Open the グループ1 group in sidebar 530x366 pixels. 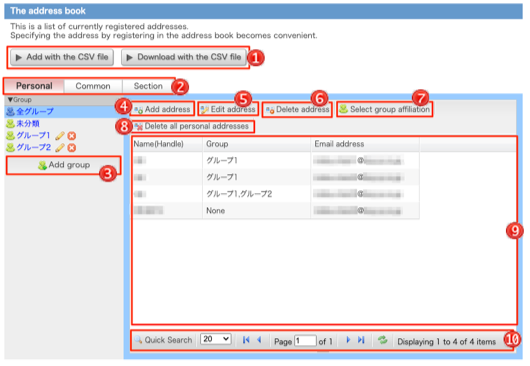pyautogui.click(x=33, y=135)
